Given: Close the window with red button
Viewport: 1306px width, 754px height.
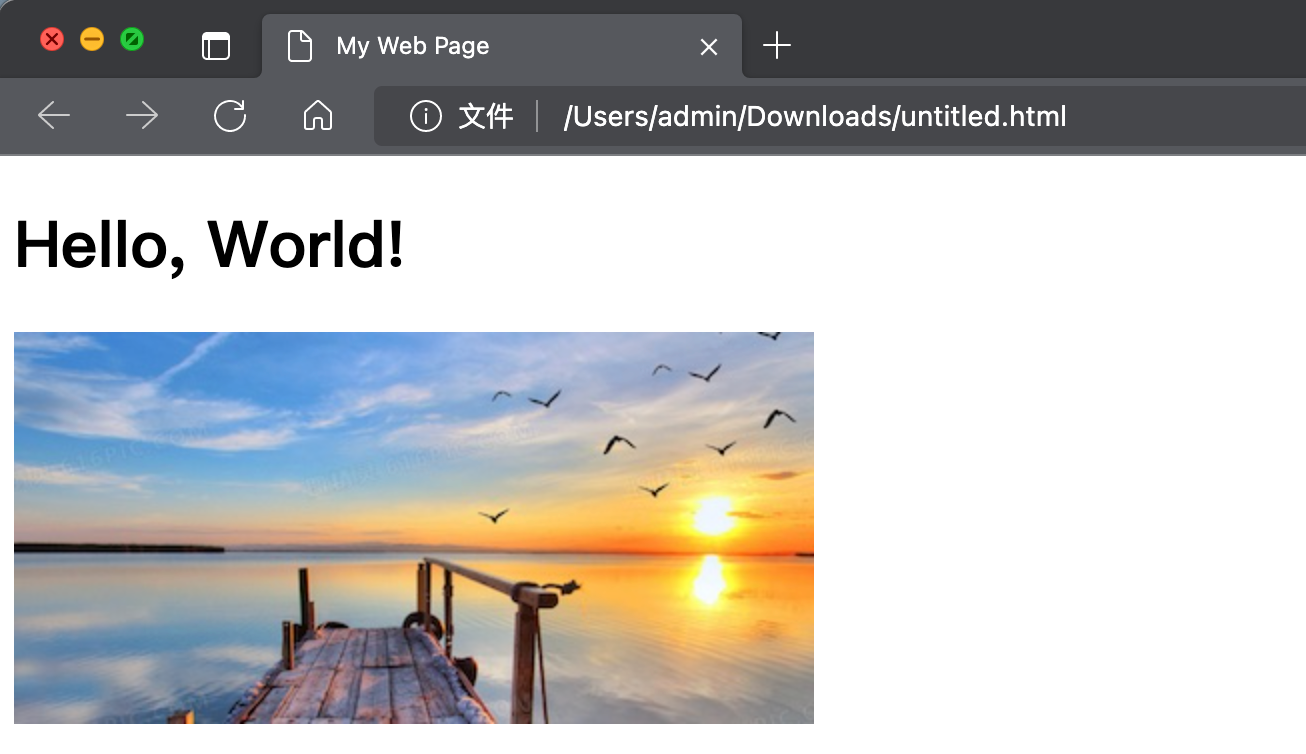Looking at the screenshot, I should (x=52, y=40).
